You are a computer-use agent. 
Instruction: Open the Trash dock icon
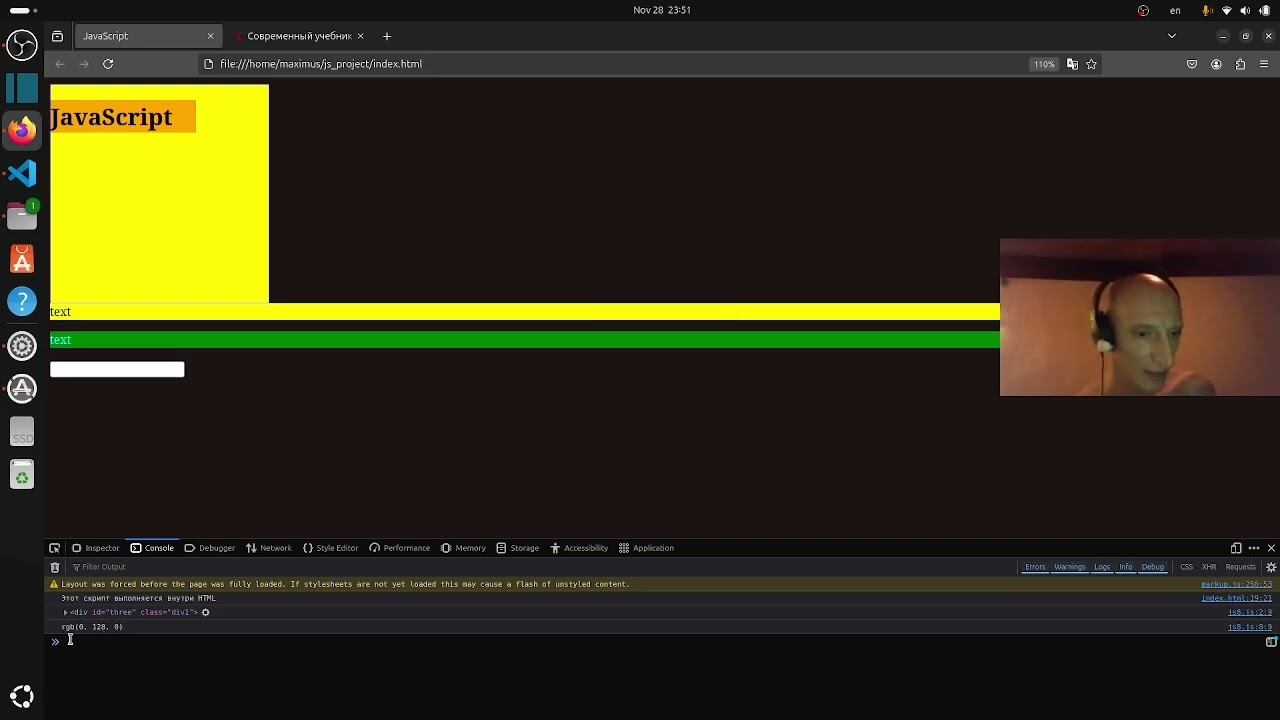coord(22,475)
